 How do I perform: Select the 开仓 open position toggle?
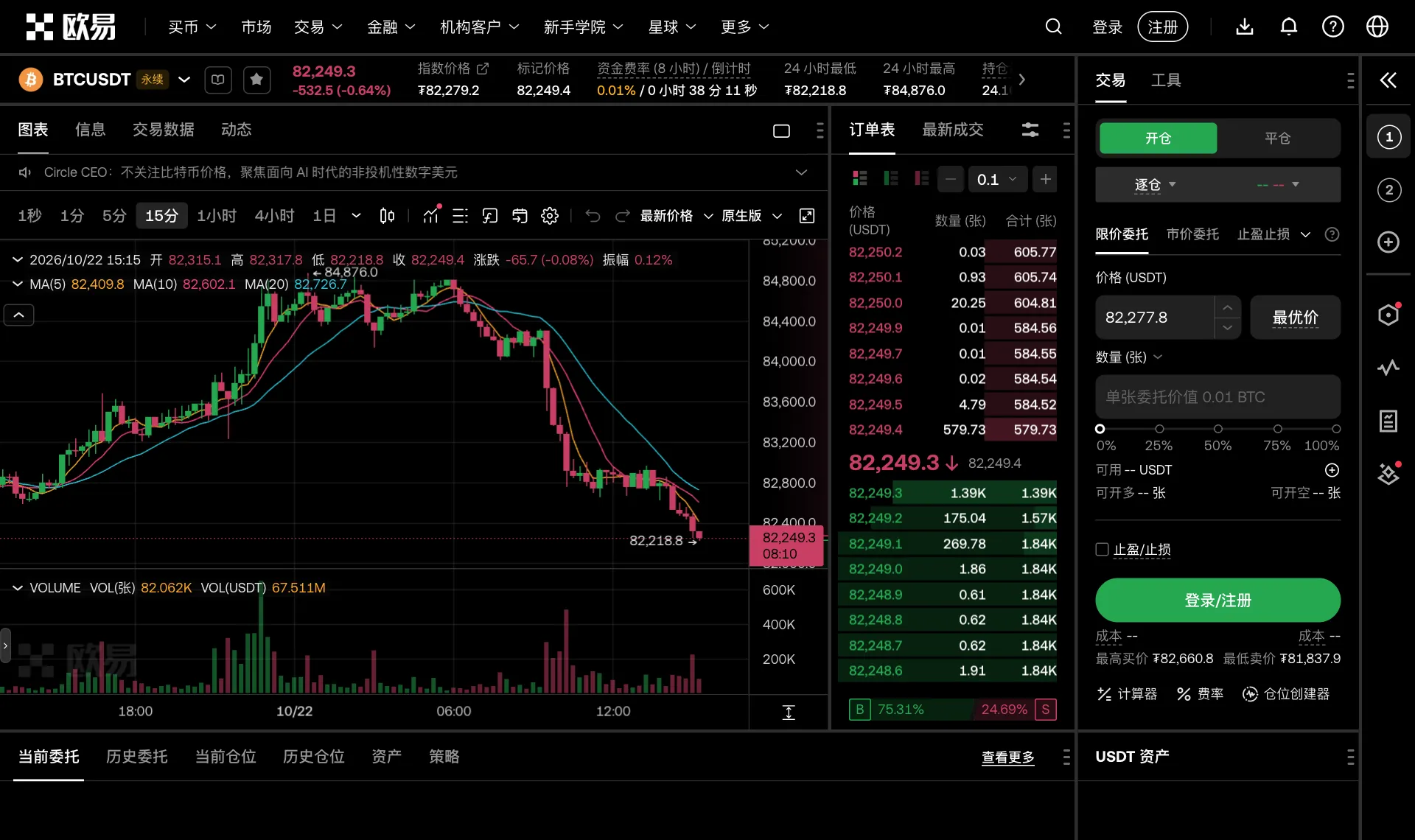click(1158, 139)
